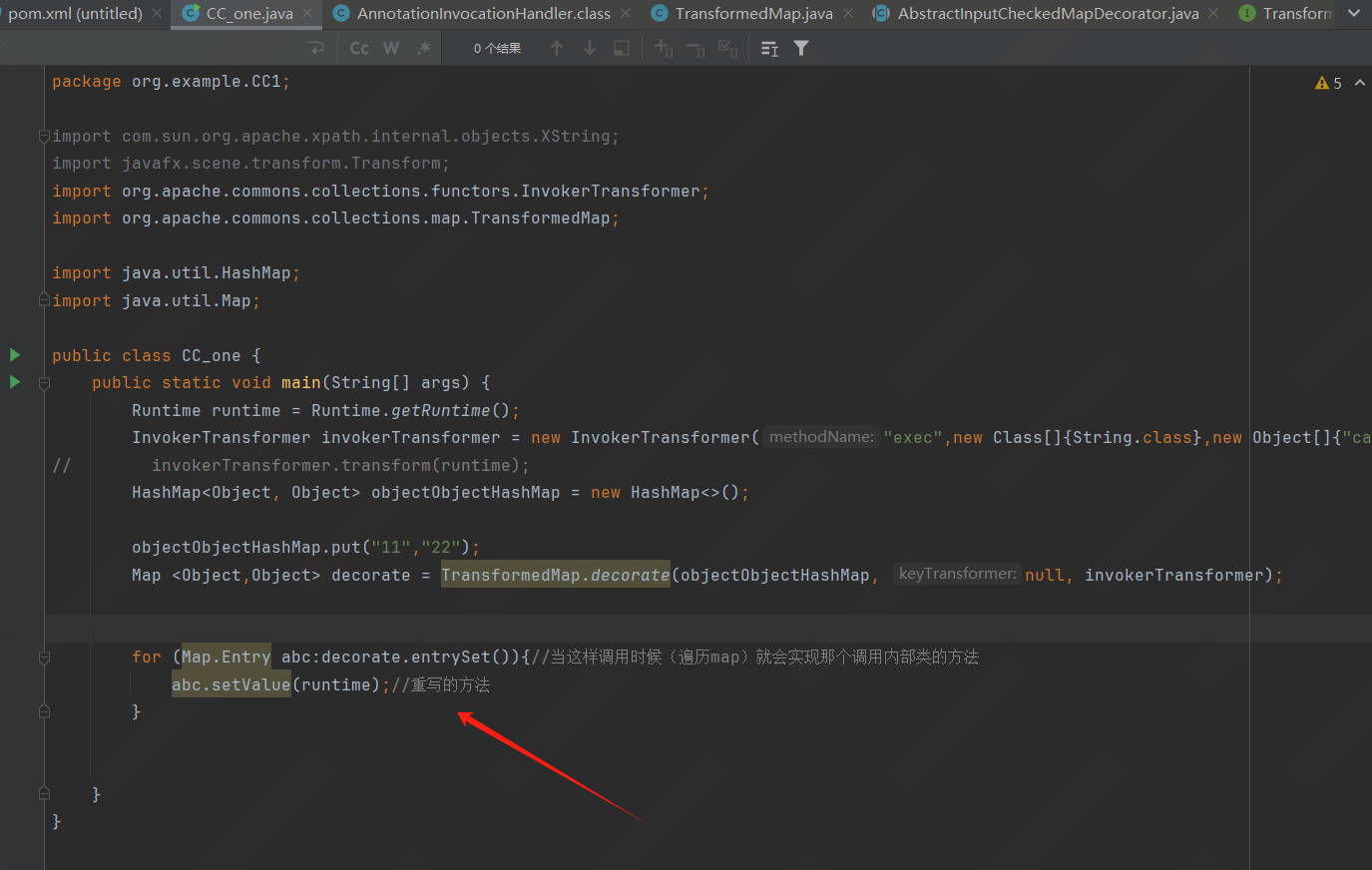The image size is (1372, 870).
Task: Click the import java.util.HashMap line
Action: click(176, 273)
